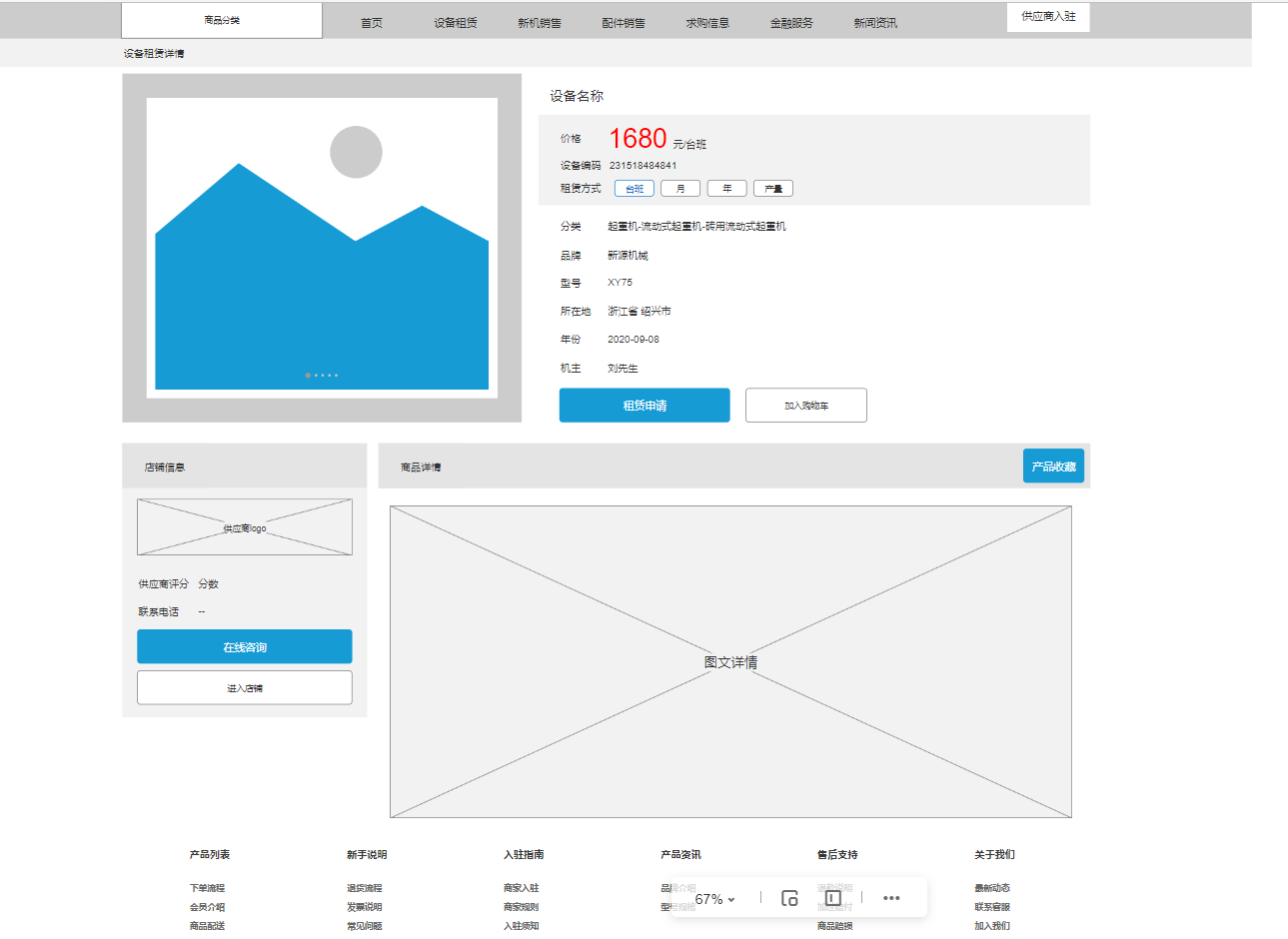Click the 设备名称 product title
Screen dimensions: 1288x939
tap(577, 96)
